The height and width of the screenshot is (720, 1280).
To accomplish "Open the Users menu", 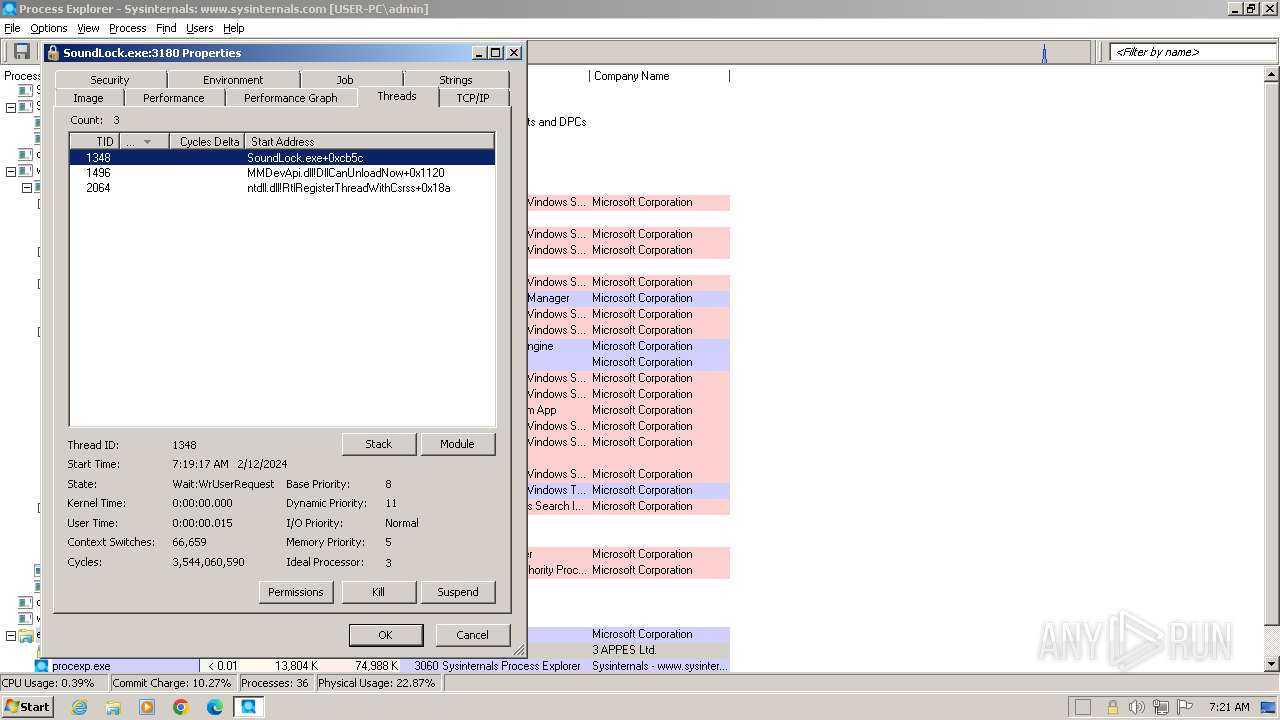I will click(200, 28).
